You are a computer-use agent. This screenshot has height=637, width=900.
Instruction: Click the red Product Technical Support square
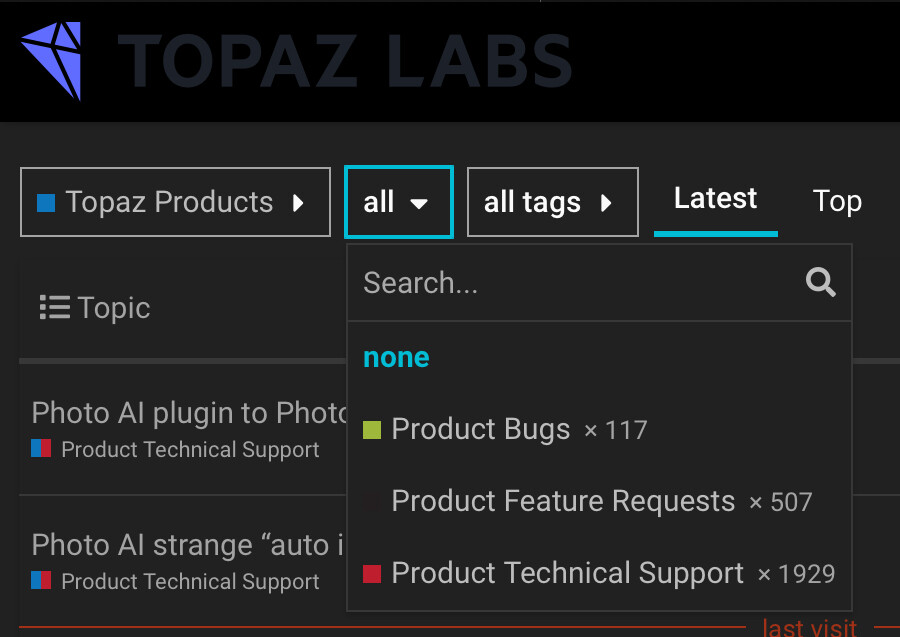372,574
